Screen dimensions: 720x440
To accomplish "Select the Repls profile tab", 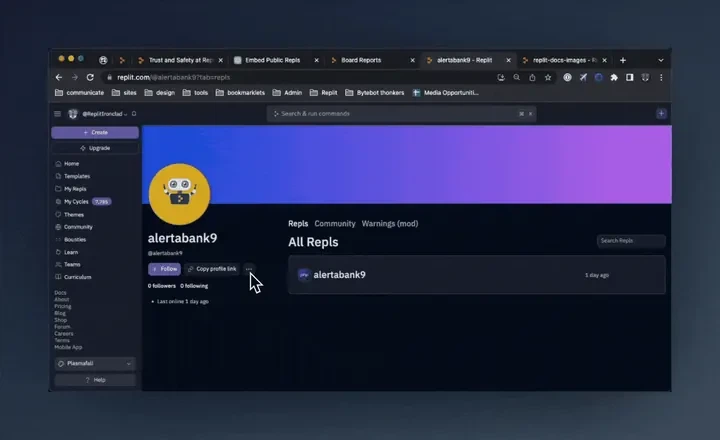I will 298,224.
